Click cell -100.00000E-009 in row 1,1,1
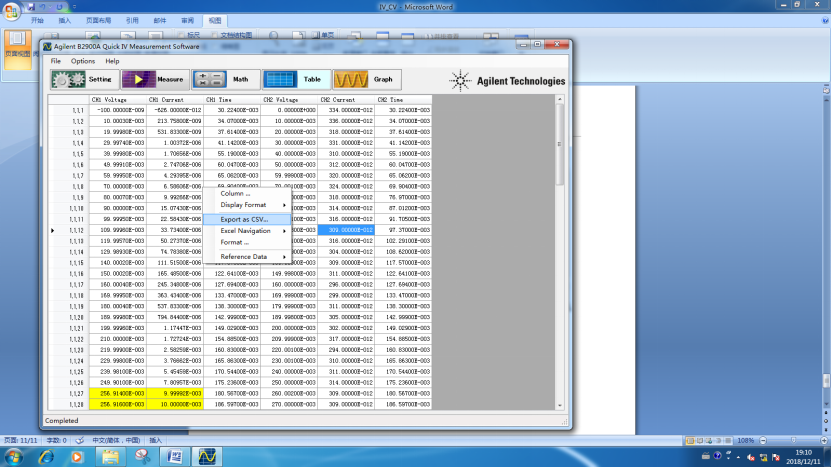Screen dimensions: 831x468 [x=118, y=110]
